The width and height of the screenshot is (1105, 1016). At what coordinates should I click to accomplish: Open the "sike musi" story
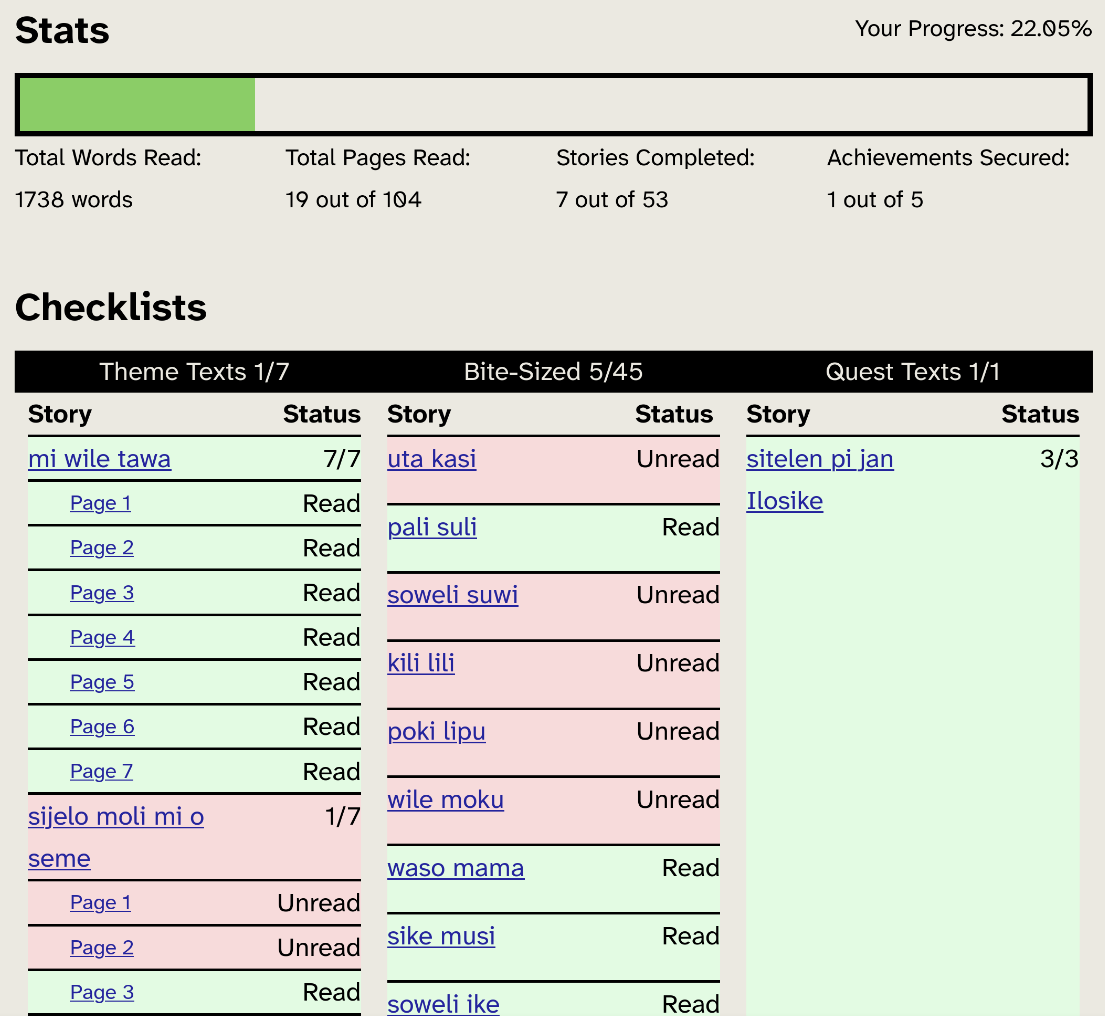[441, 936]
